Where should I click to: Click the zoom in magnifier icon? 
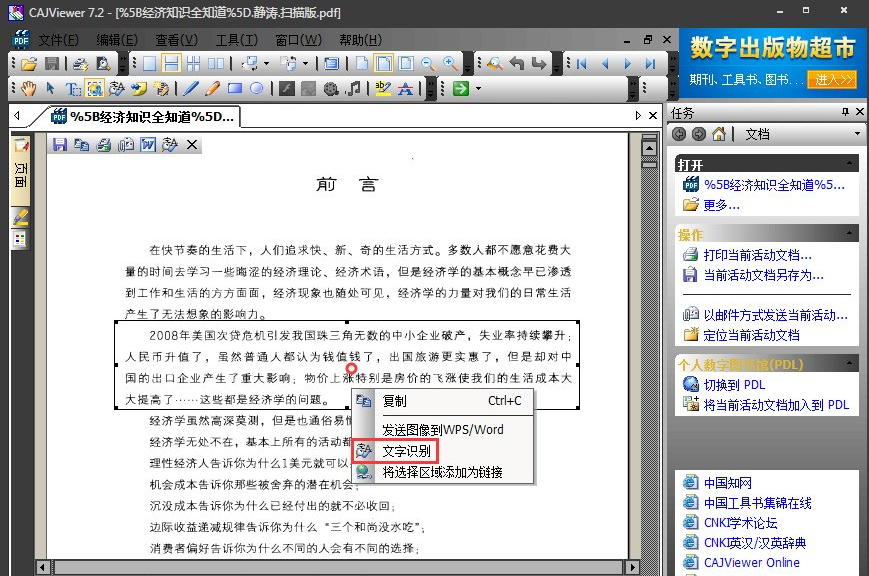[x=450, y=64]
